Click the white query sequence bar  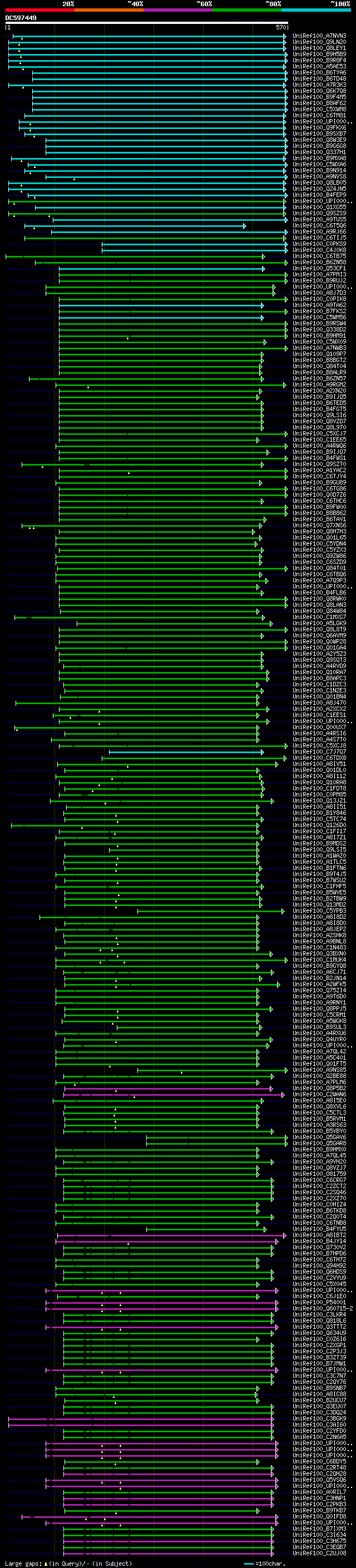147,22
